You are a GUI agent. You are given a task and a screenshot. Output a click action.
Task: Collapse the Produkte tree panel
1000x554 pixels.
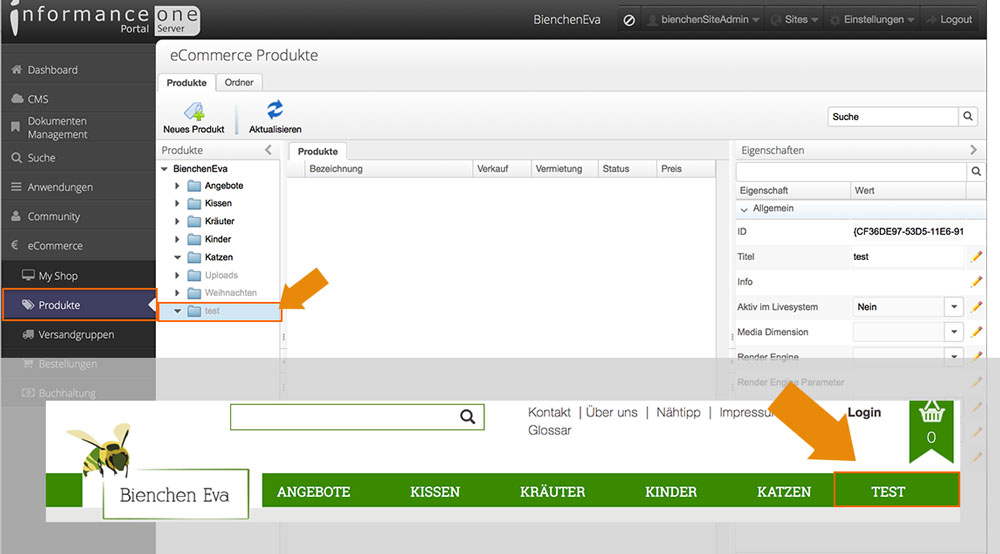pos(268,150)
